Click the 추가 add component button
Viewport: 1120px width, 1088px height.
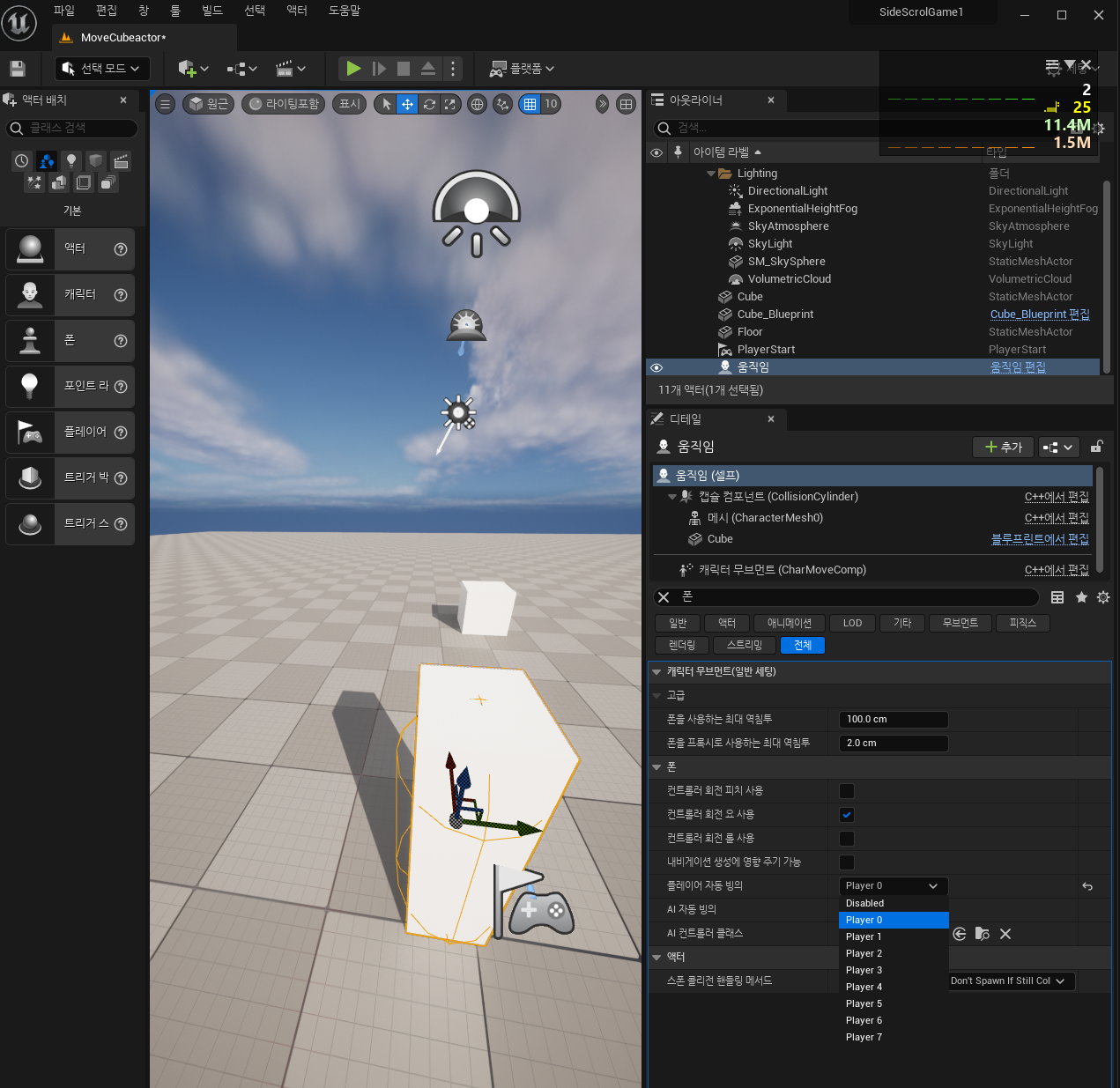point(1003,448)
